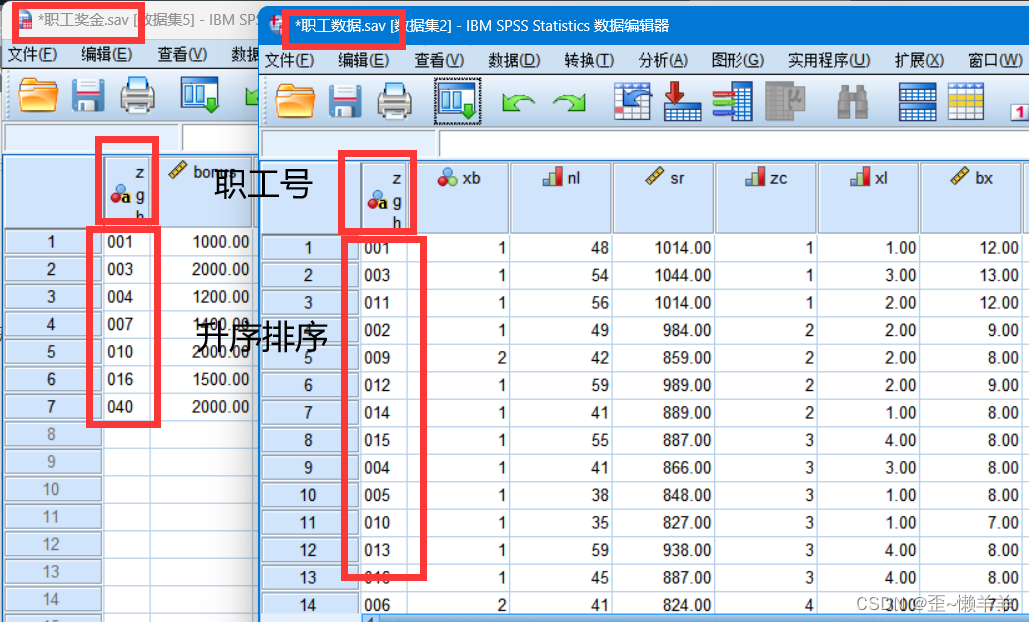Open 查看(V) menu in 职工奖金 window
Viewport: 1029px width, 622px height.
click(x=182, y=54)
